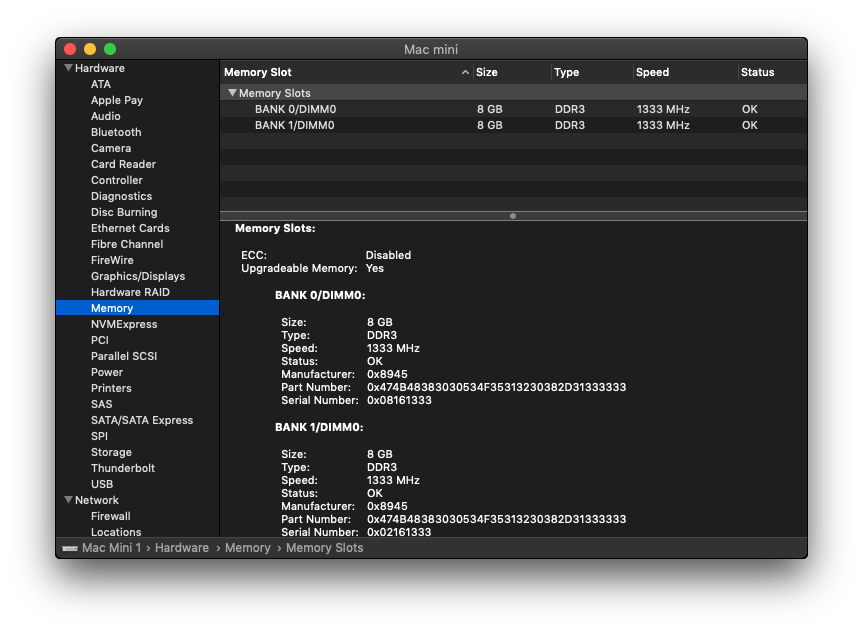
Task: Open Memory from the breadcrumb path
Action: click(247, 548)
